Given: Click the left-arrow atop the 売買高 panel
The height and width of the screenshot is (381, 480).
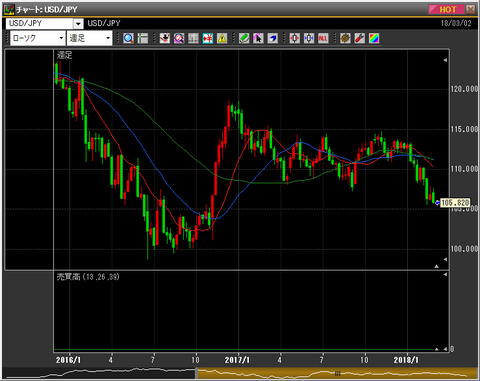Looking at the screenshot, I should pyautogui.click(x=445, y=275).
